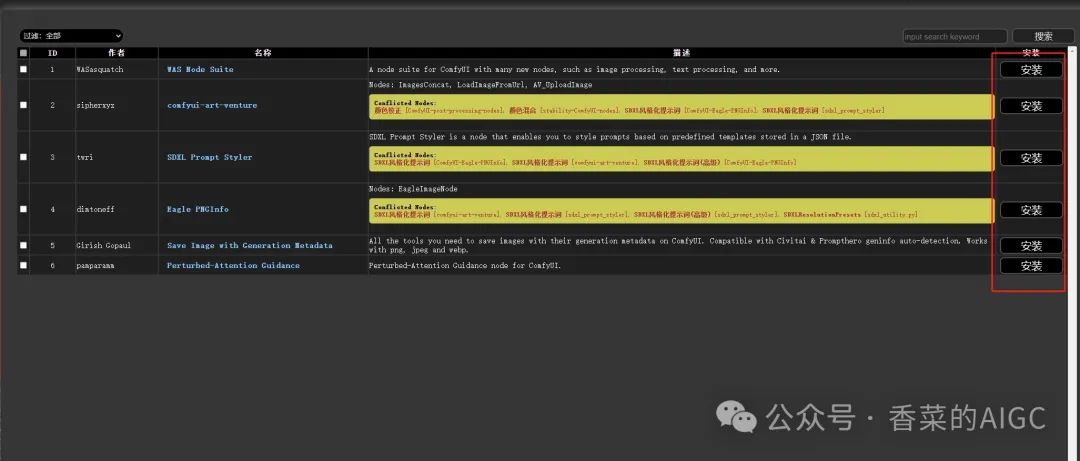
Task: Open the Perturbed-Attention Guidance link
Action: point(233,265)
